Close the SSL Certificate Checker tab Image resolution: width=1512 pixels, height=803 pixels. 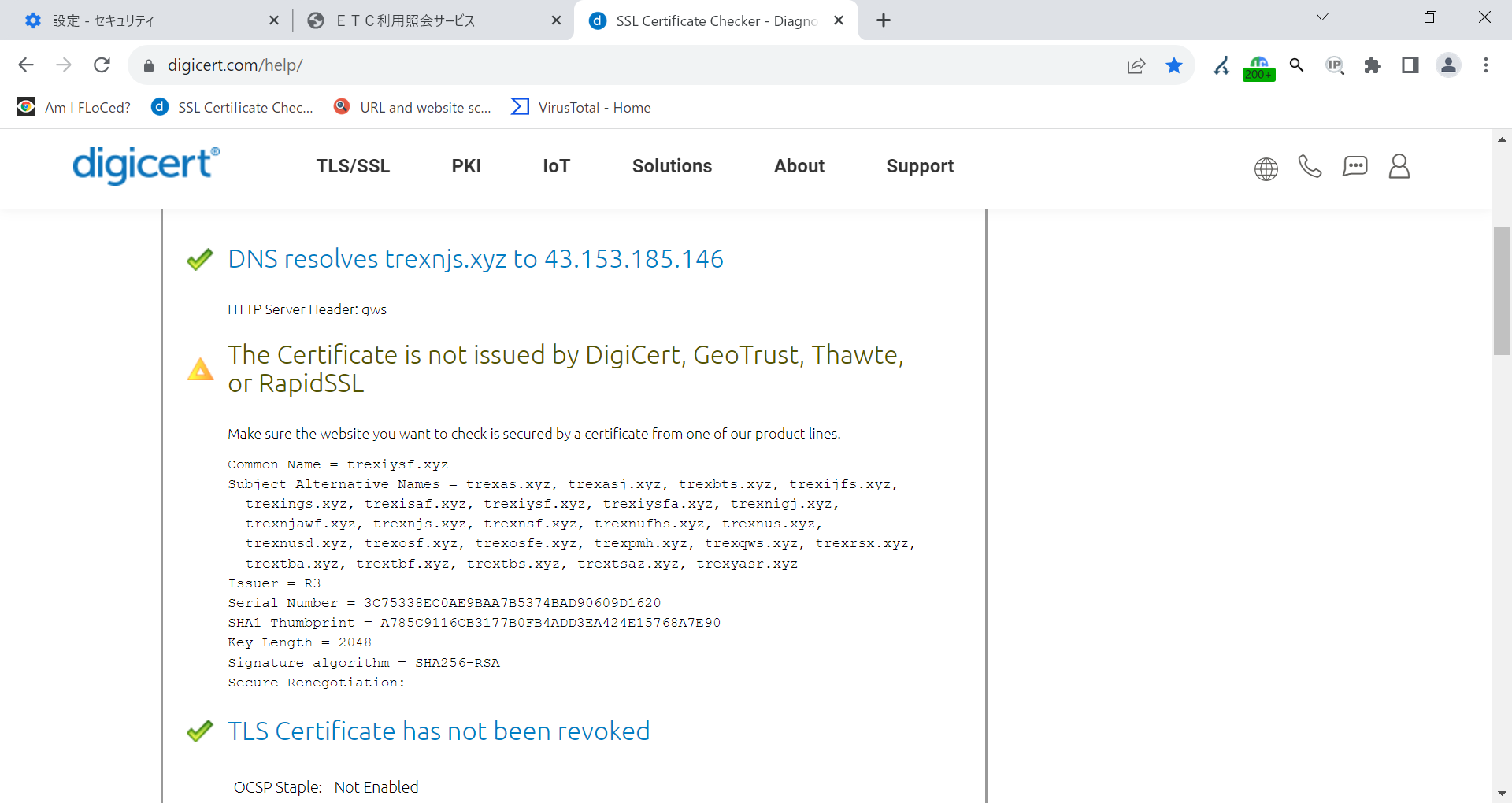[x=839, y=20]
